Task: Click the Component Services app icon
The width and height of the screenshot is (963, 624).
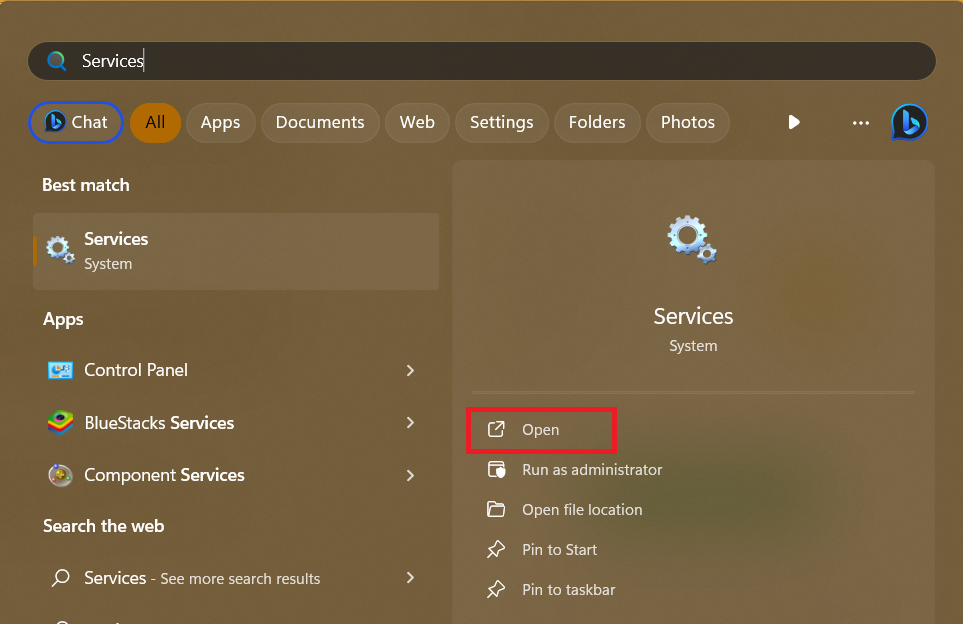Action: tap(60, 475)
